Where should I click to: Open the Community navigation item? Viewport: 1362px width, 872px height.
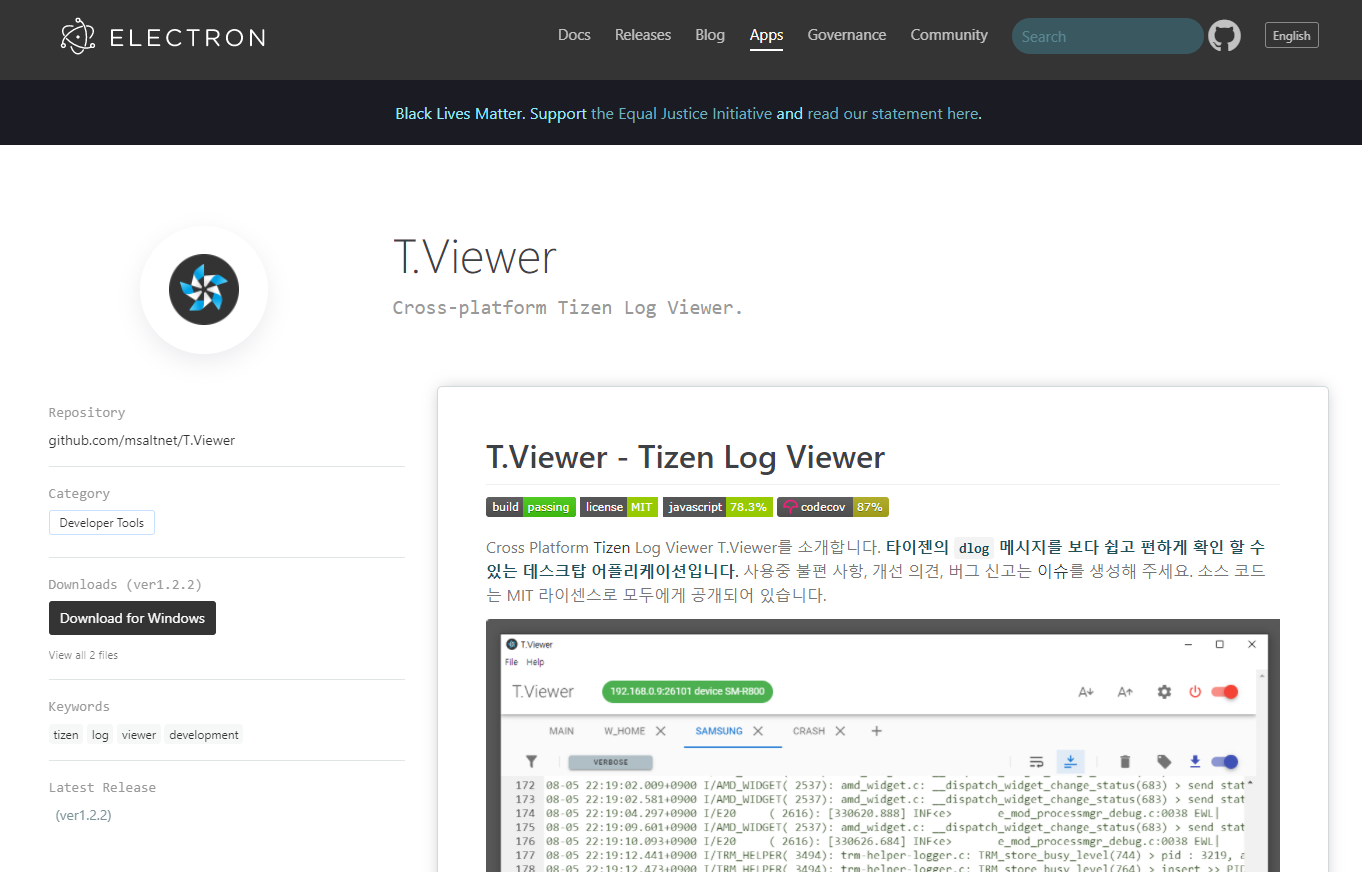[949, 35]
